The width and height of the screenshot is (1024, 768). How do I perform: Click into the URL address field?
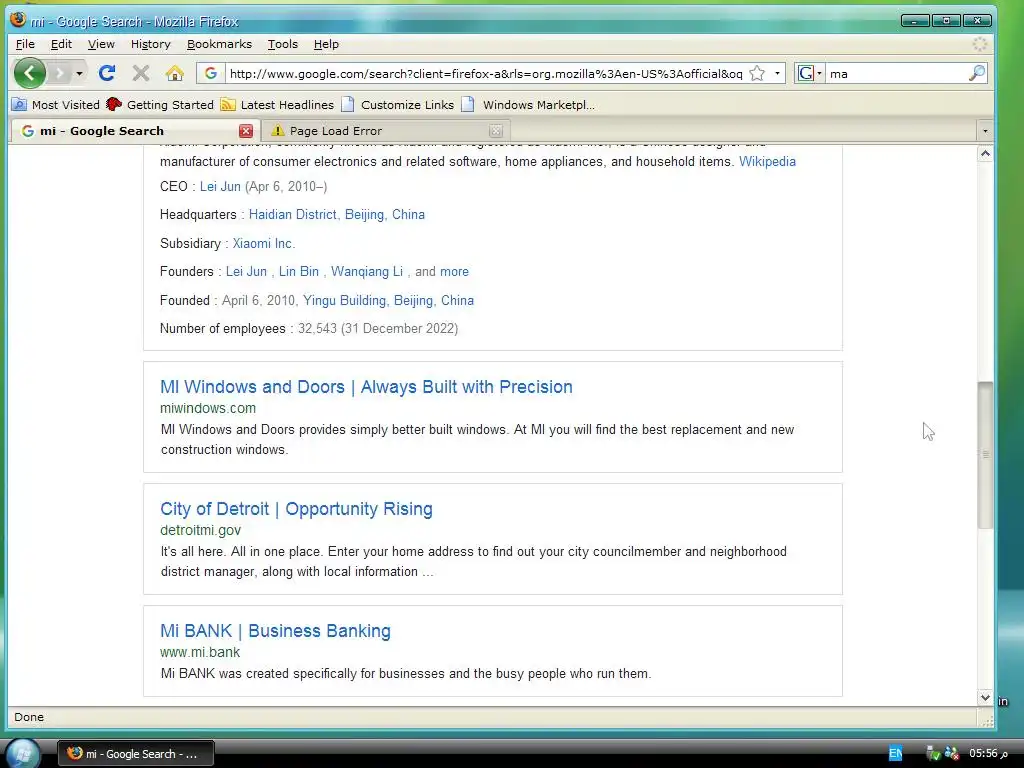(486, 73)
